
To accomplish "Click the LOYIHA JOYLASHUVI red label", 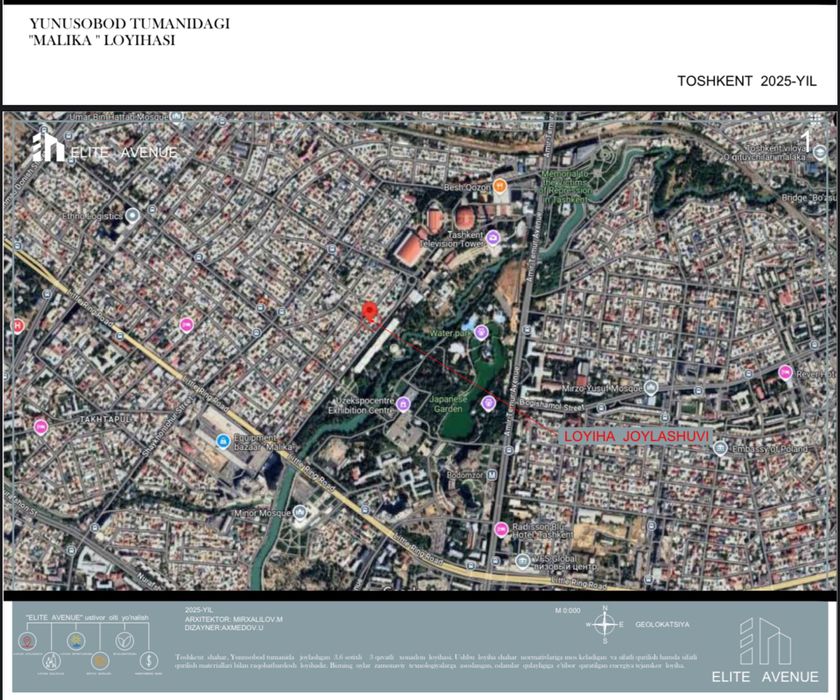I will (636, 436).
